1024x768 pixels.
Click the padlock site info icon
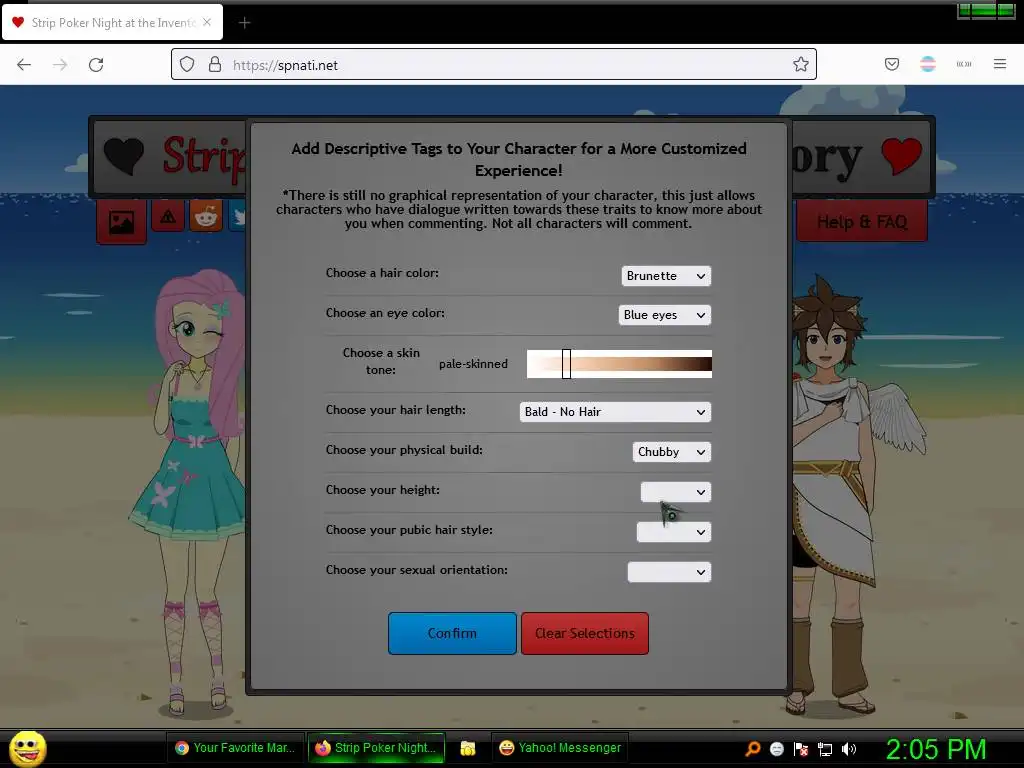point(215,64)
